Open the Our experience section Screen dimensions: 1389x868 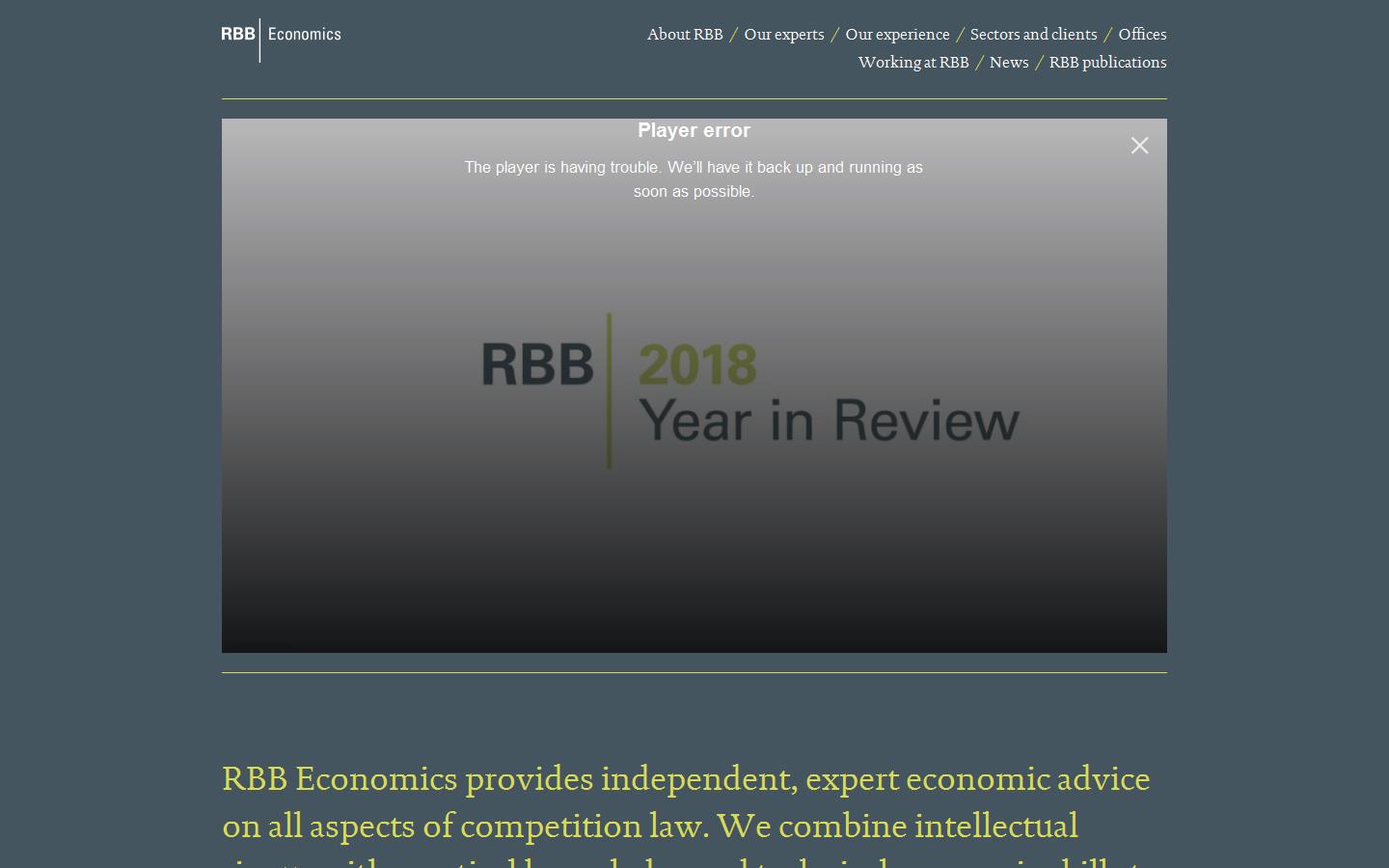(897, 34)
